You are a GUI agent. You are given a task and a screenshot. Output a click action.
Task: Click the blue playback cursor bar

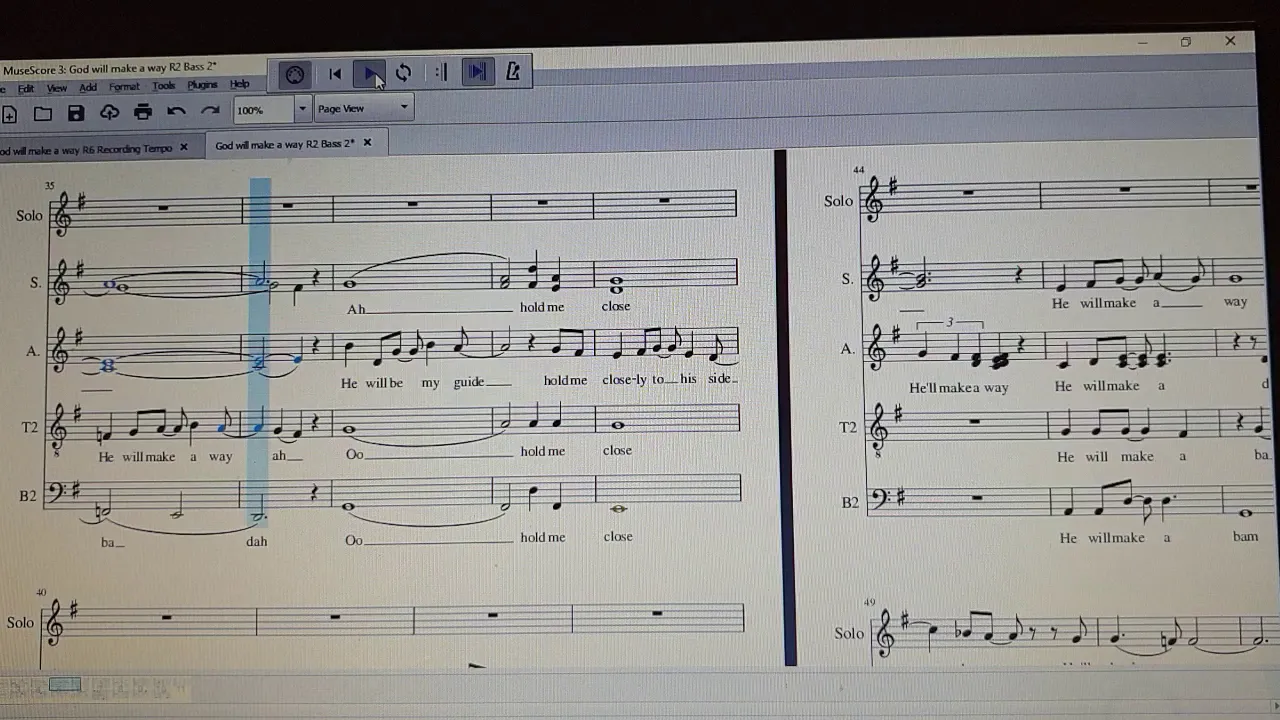pyautogui.click(x=260, y=350)
